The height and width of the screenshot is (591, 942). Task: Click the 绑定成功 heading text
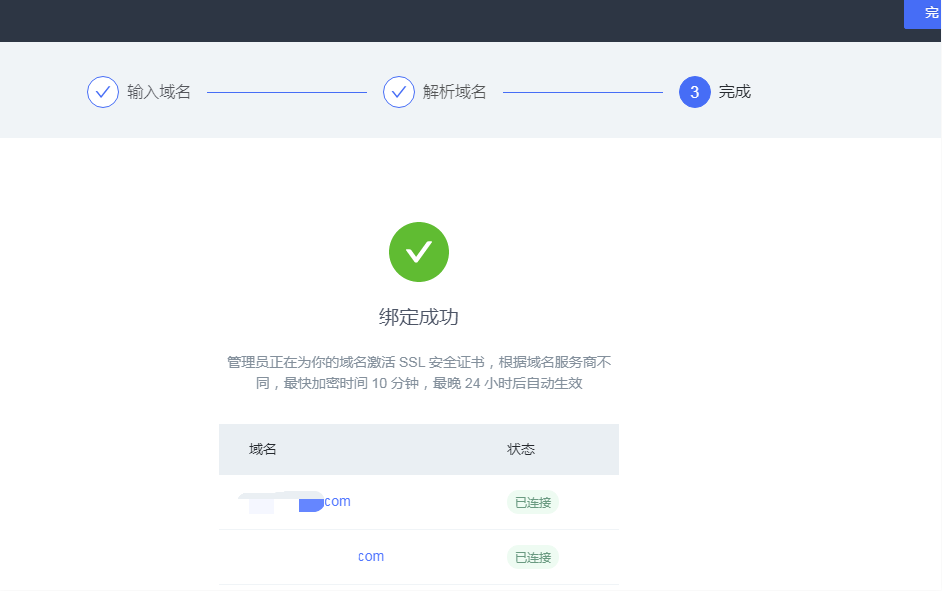(419, 317)
